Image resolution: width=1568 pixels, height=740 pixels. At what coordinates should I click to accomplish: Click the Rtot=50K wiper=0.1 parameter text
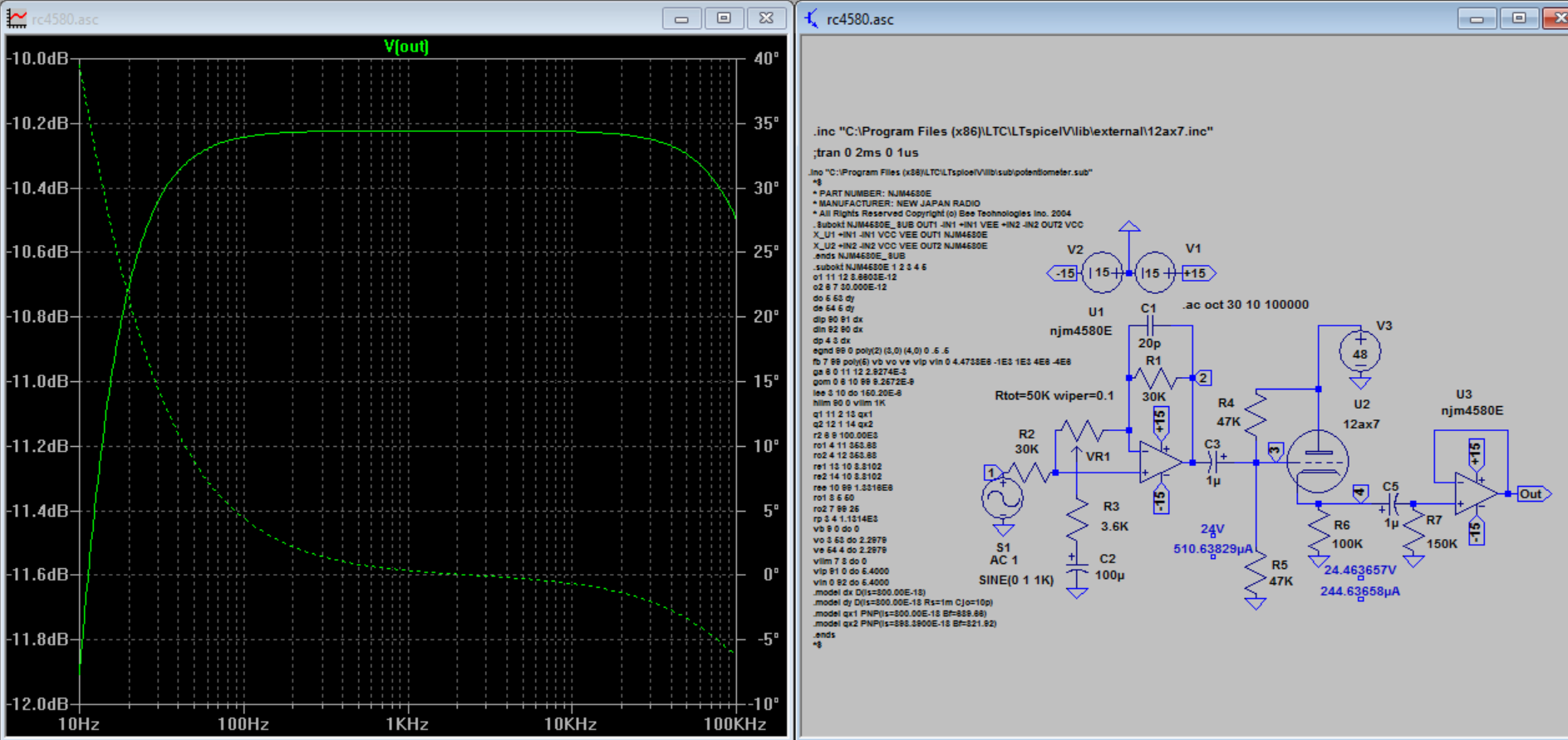pos(1054,395)
